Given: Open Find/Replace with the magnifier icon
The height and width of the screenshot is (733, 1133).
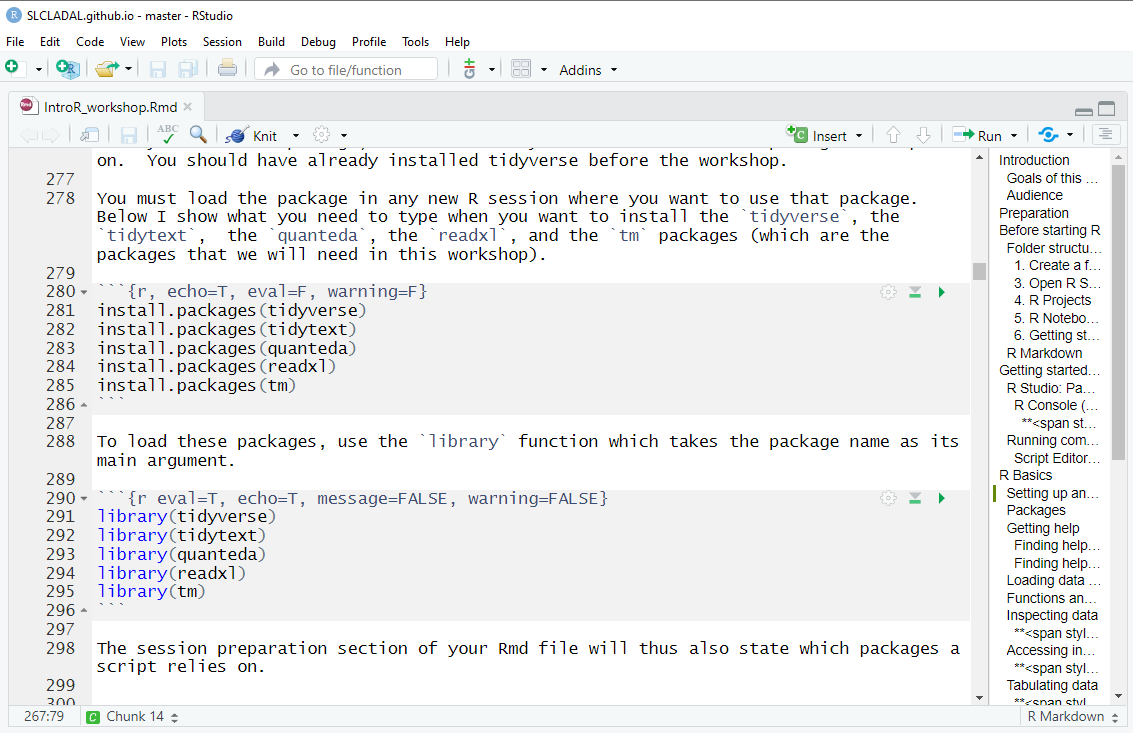Looking at the screenshot, I should click(x=198, y=135).
